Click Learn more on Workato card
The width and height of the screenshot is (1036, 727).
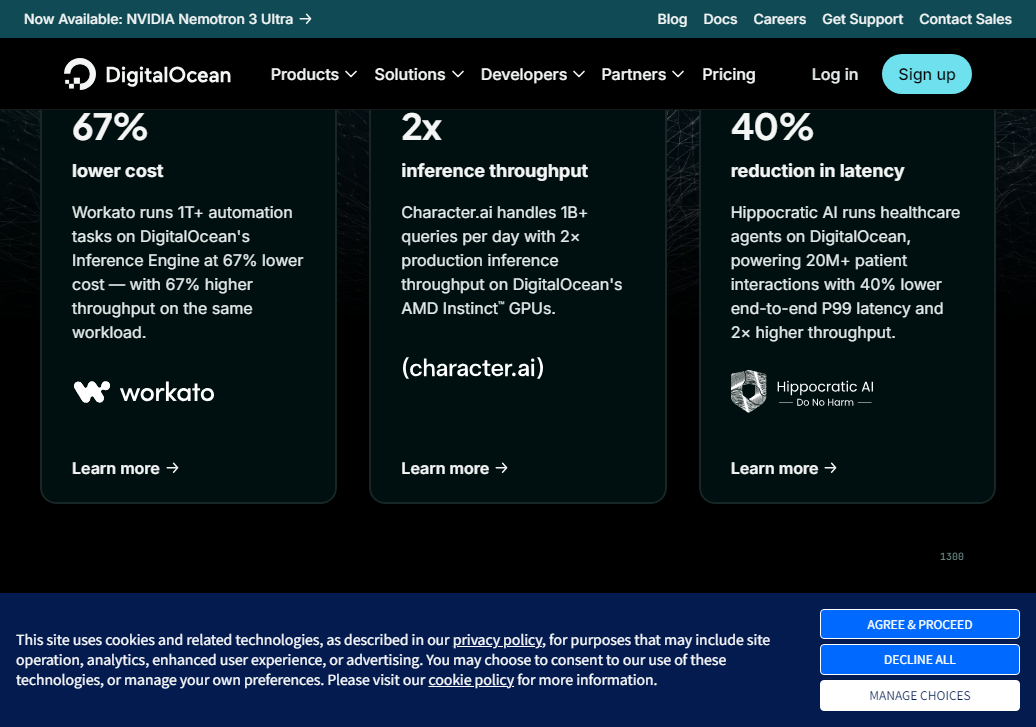125,468
